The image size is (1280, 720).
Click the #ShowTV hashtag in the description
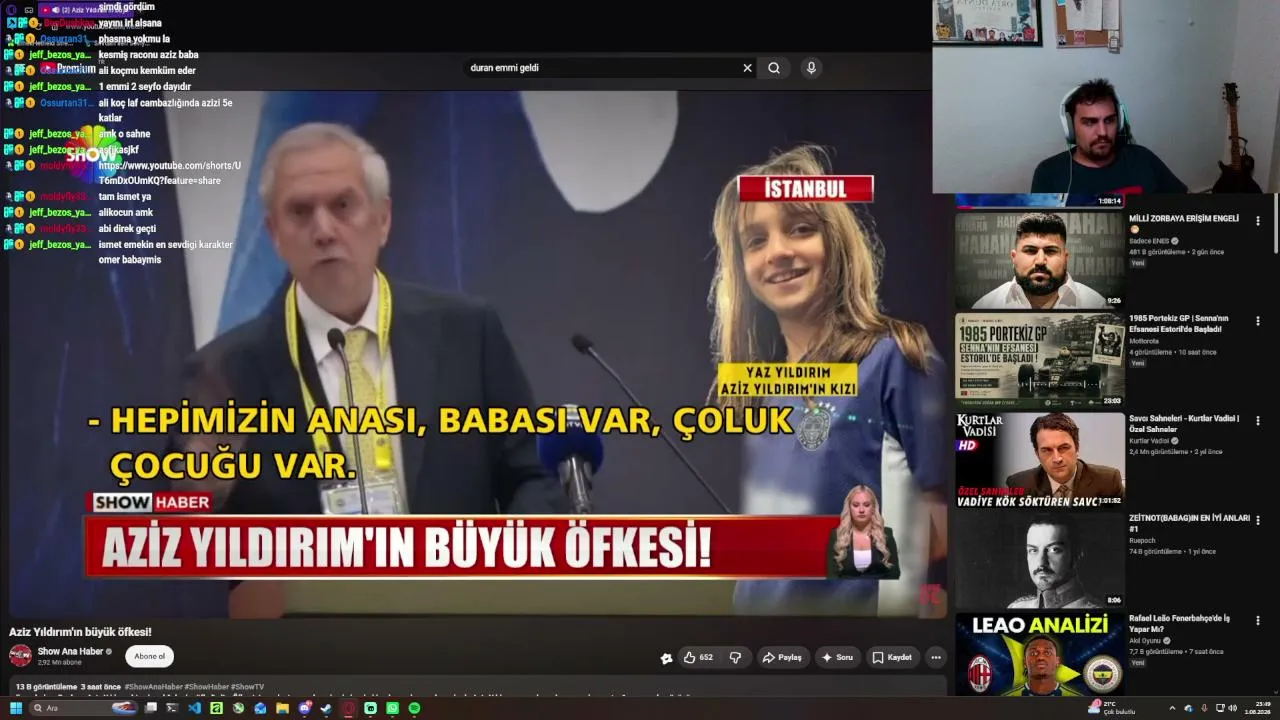coord(247,687)
